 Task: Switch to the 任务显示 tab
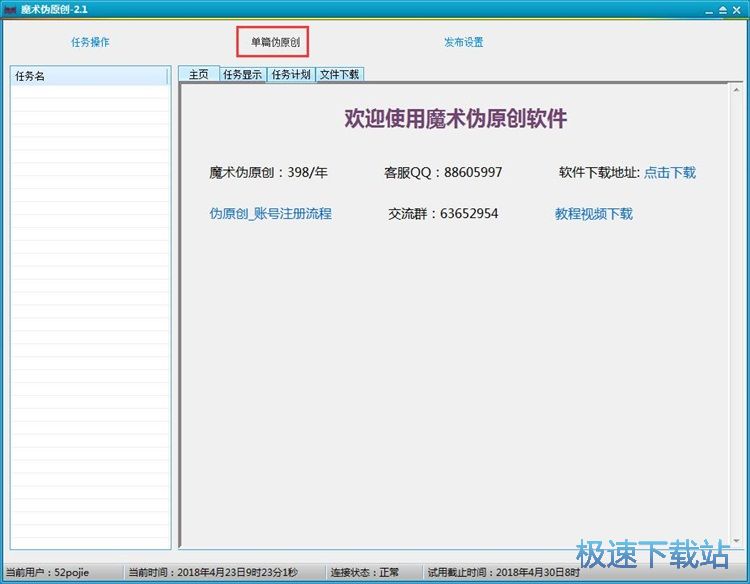[243, 74]
